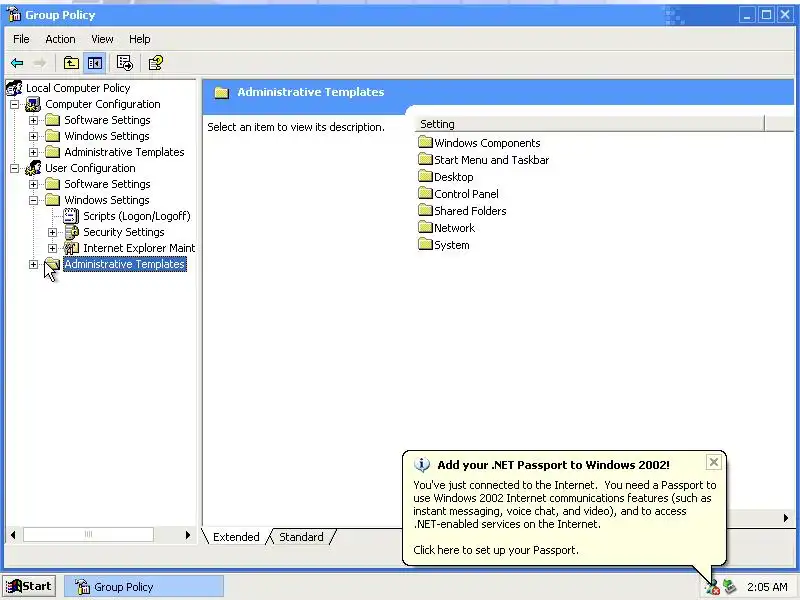Image resolution: width=800 pixels, height=600 pixels.
Task: Close the .NET Passport balloon notification
Action: (x=713, y=462)
